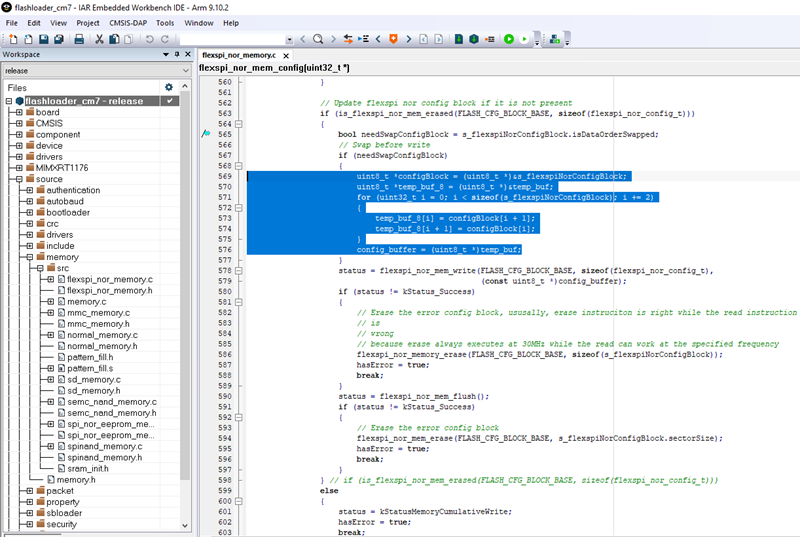Click the Find magnifier icon
This screenshot has width=800, height=537.
tap(318, 39)
